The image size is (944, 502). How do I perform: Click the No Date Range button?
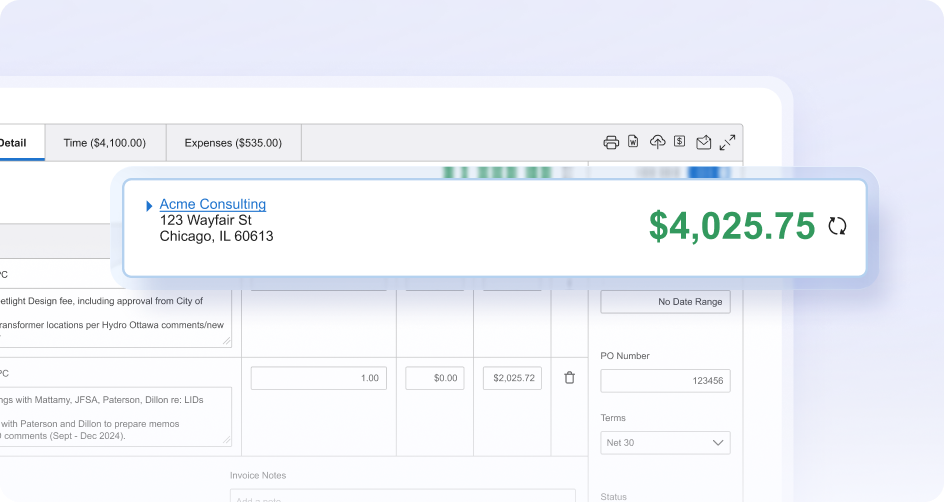pos(665,302)
